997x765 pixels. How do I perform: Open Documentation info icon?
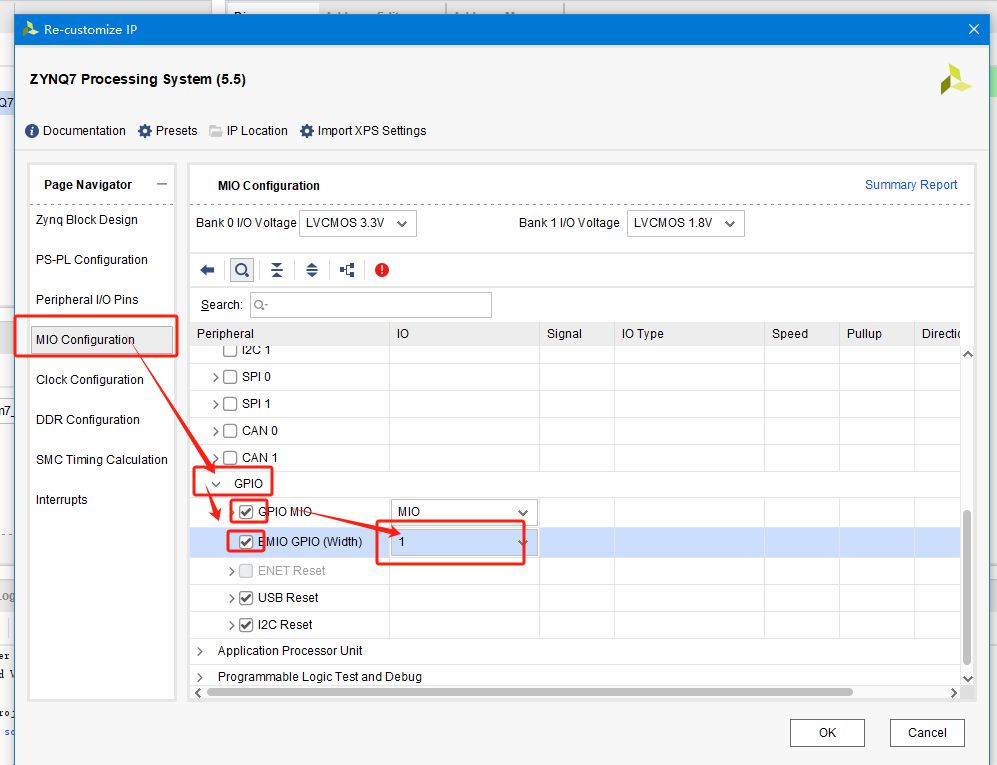(32, 131)
